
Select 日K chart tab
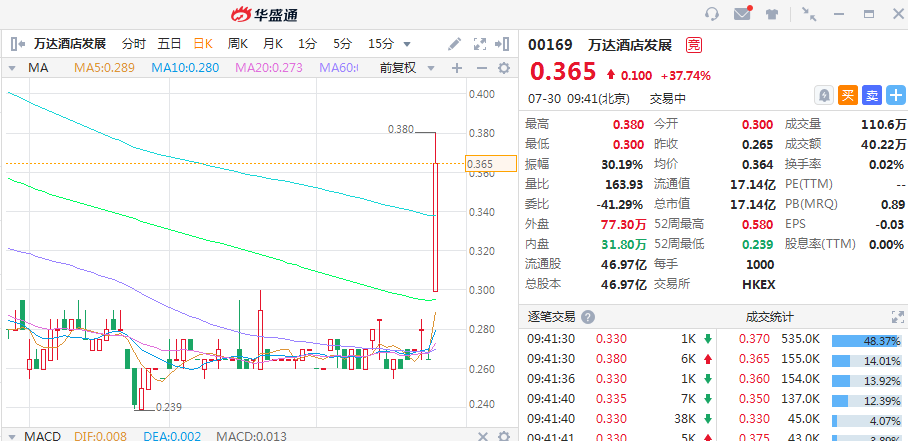pyautogui.click(x=203, y=43)
